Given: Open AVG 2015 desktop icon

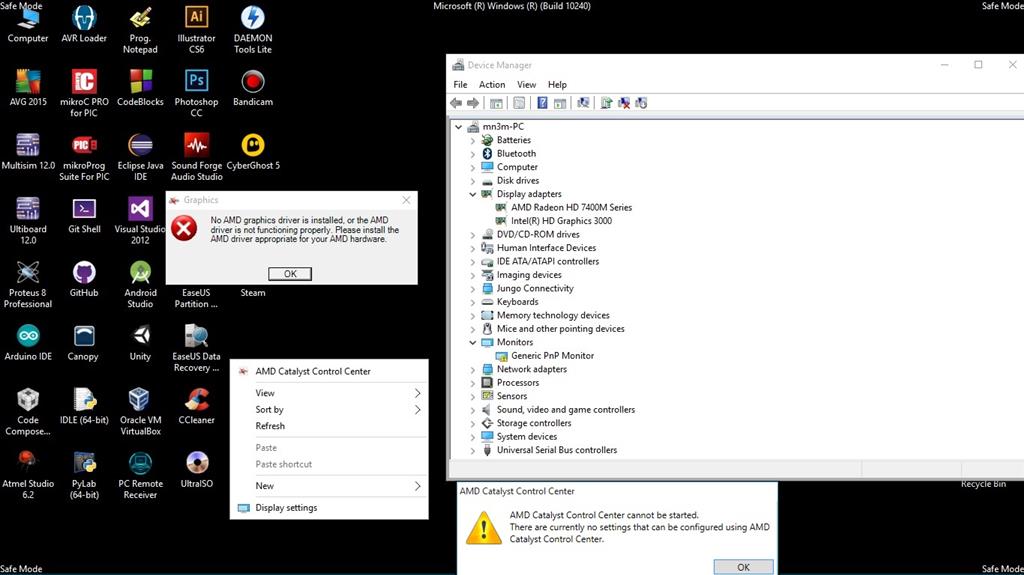Looking at the screenshot, I should (28, 88).
